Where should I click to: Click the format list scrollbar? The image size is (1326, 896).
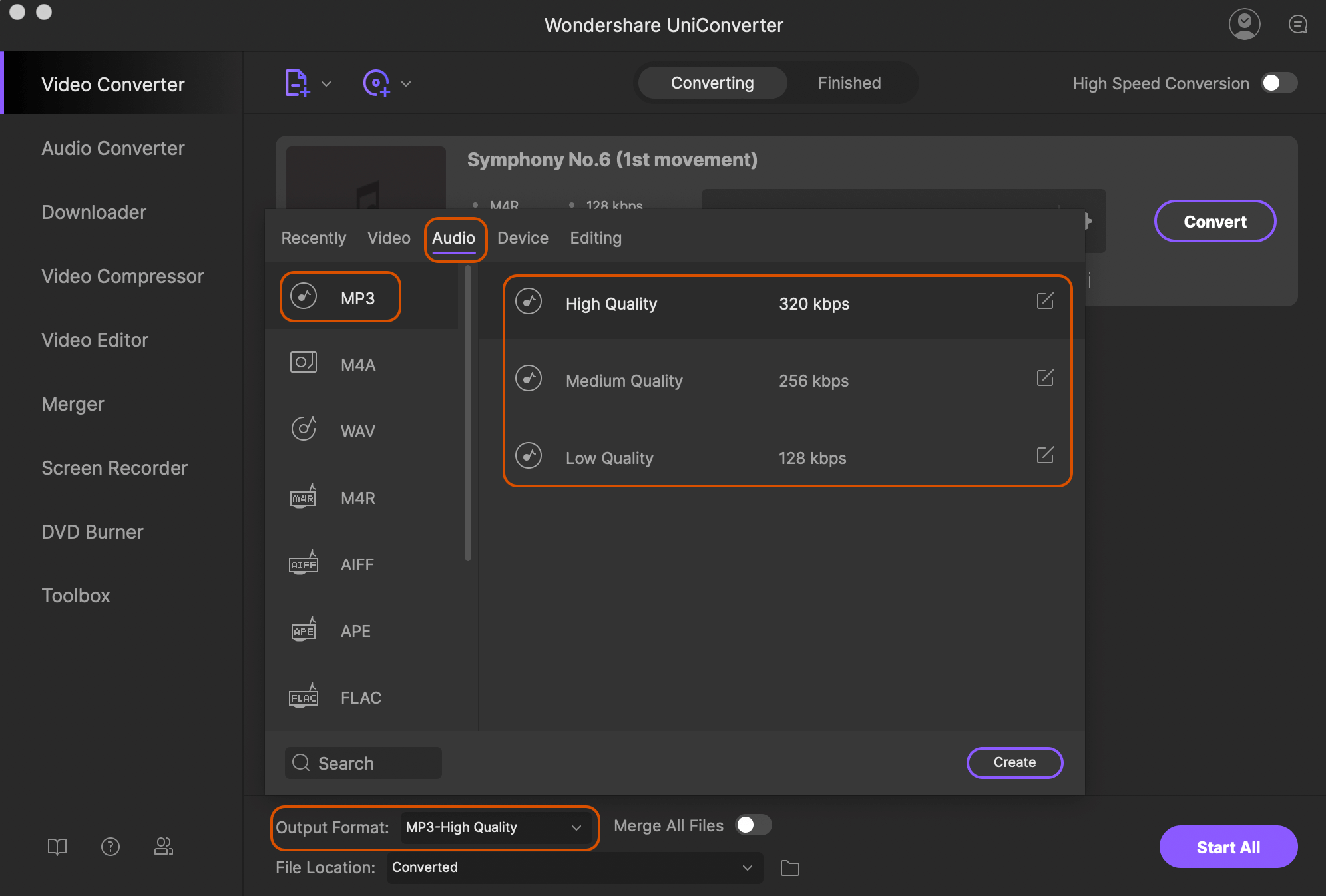[x=468, y=413]
